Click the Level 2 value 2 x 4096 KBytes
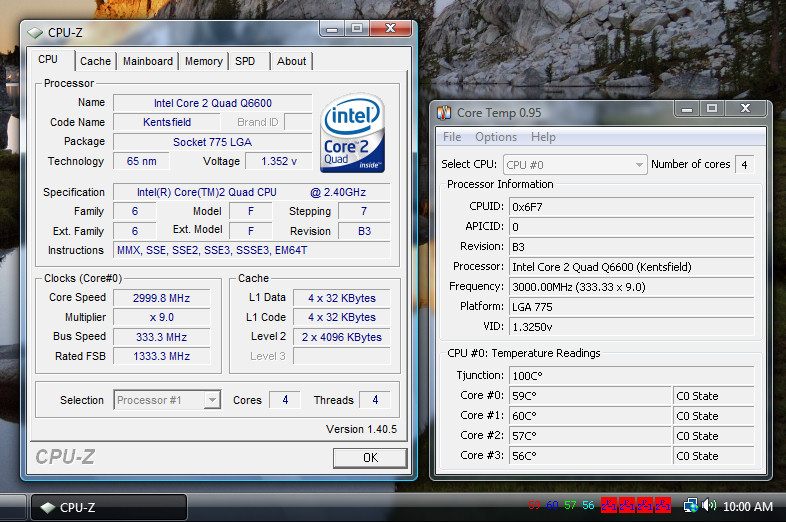The height and width of the screenshot is (522, 786). coord(342,337)
